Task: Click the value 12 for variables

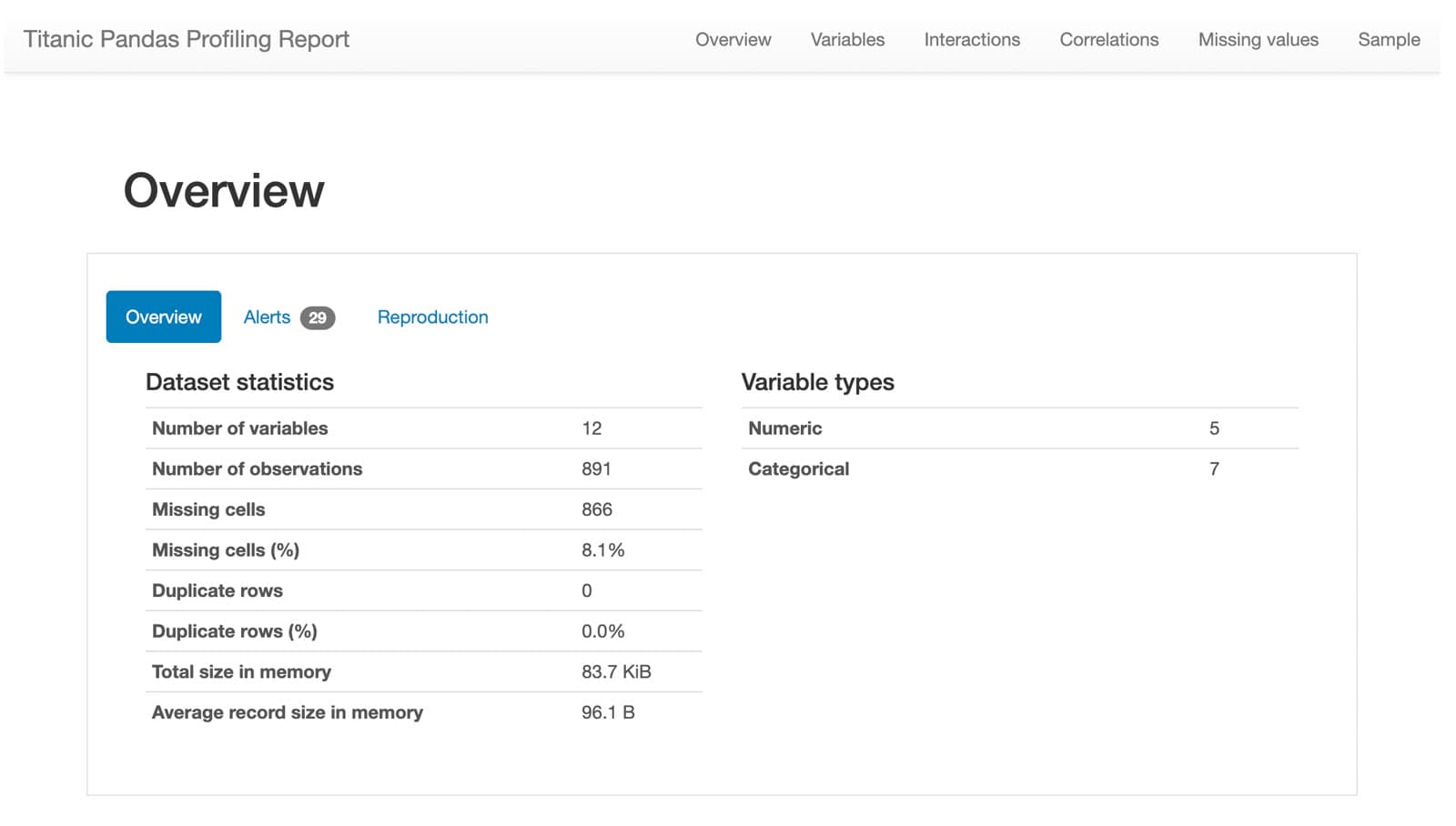Action: pos(591,428)
